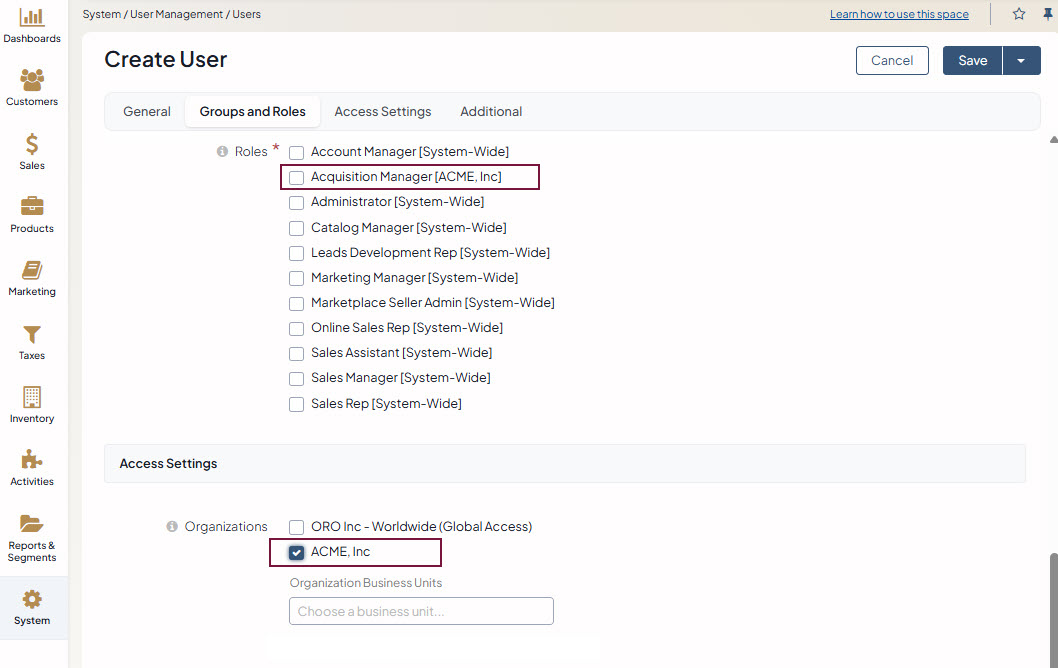Switch to the General tab
This screenshot has height=668, width=1058.
147,112
